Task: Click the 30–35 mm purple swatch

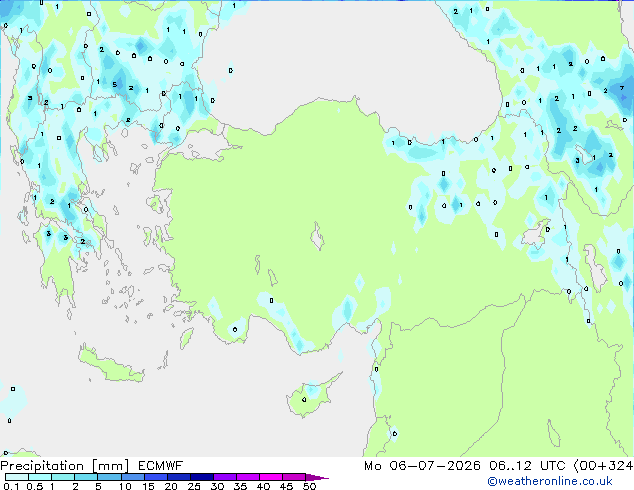Action: 224,477
